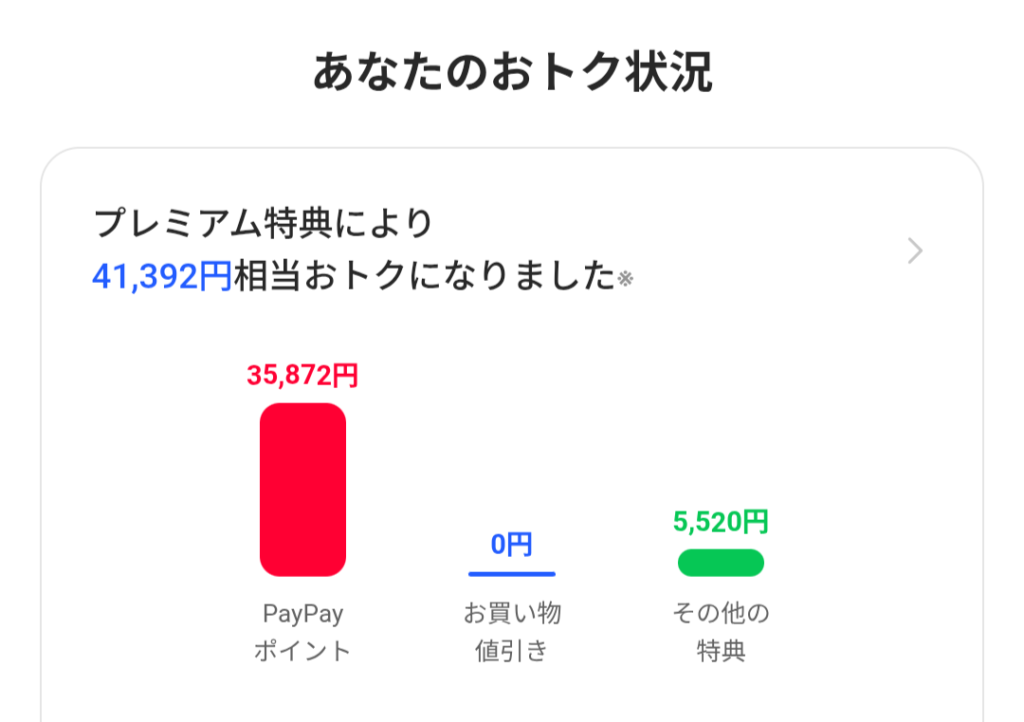Click the green 5,520円 value label

(720, 521)
